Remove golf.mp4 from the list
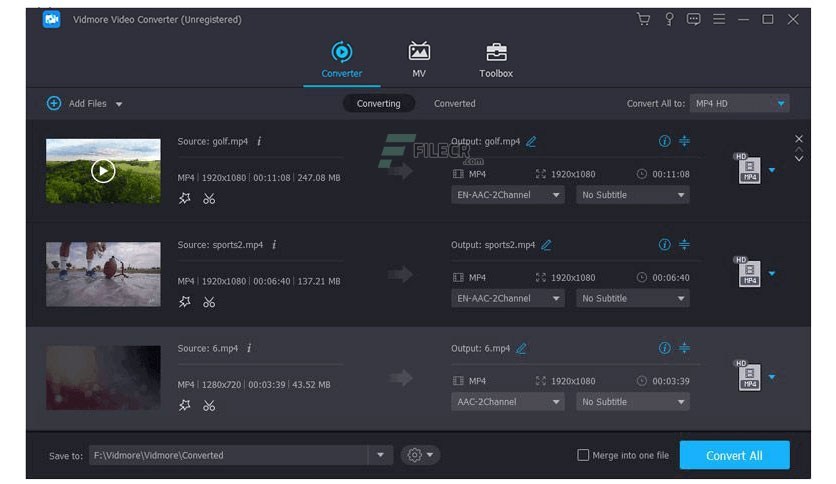The width and height of the screenshot is (836, 484). click(x=799, y=139)
